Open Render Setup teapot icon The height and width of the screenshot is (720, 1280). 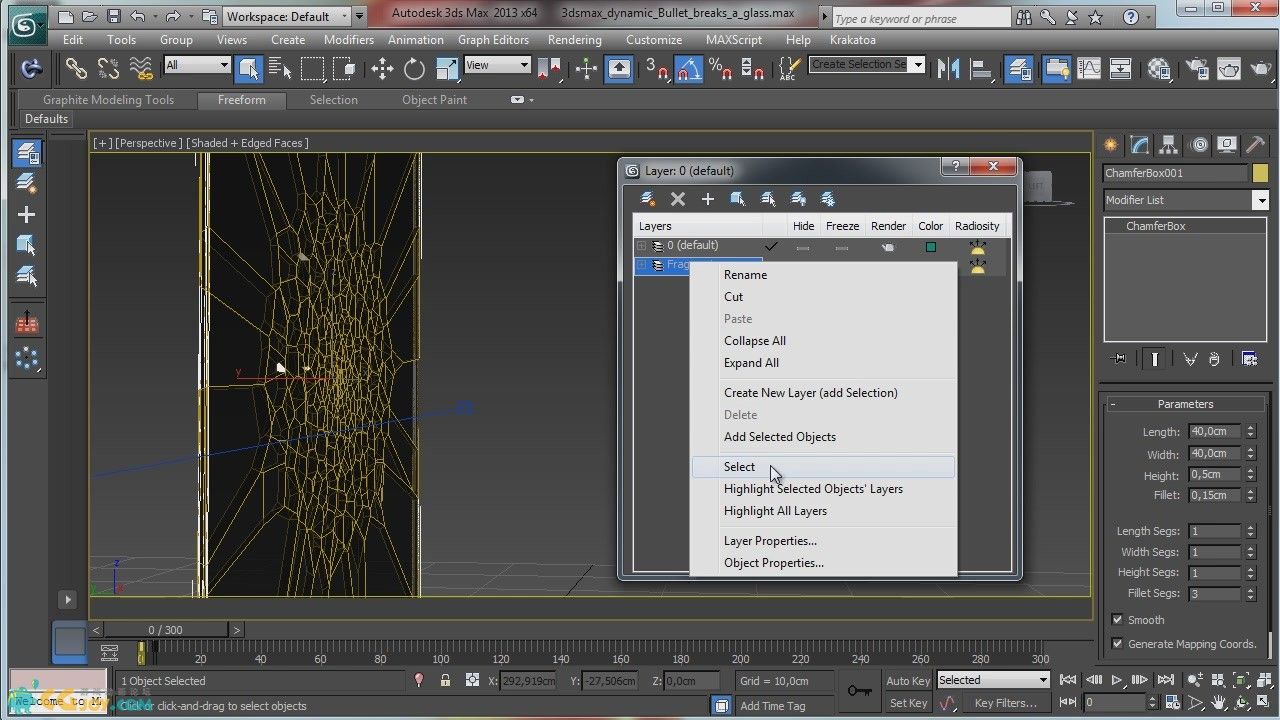click(x=1197, y=68)
